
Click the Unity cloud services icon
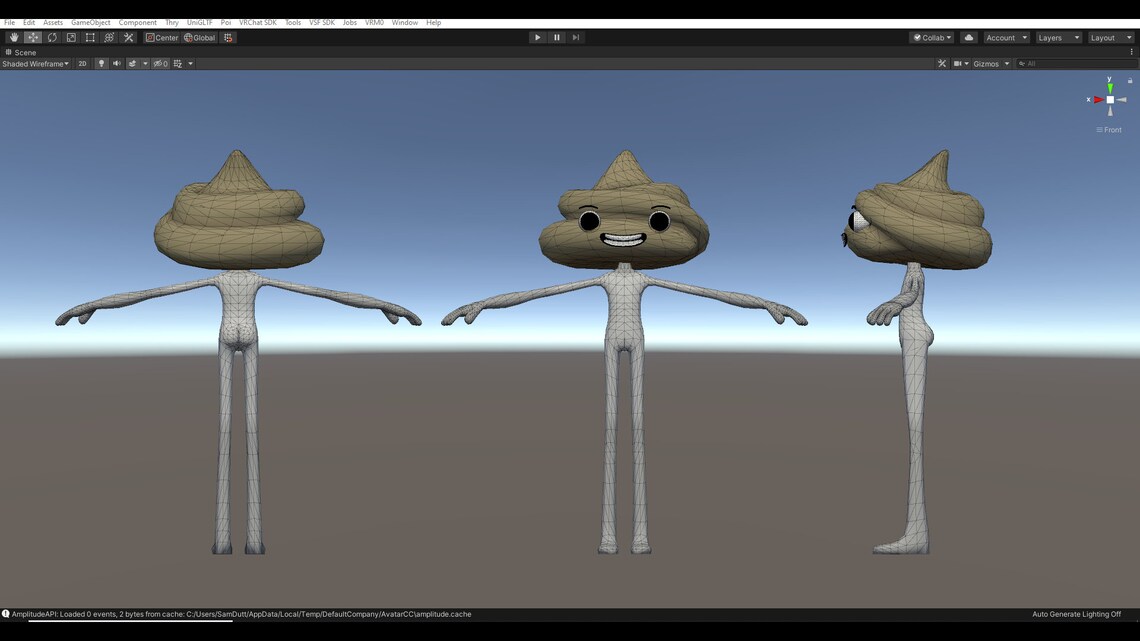pyautogui.click(x=967, y=37)
